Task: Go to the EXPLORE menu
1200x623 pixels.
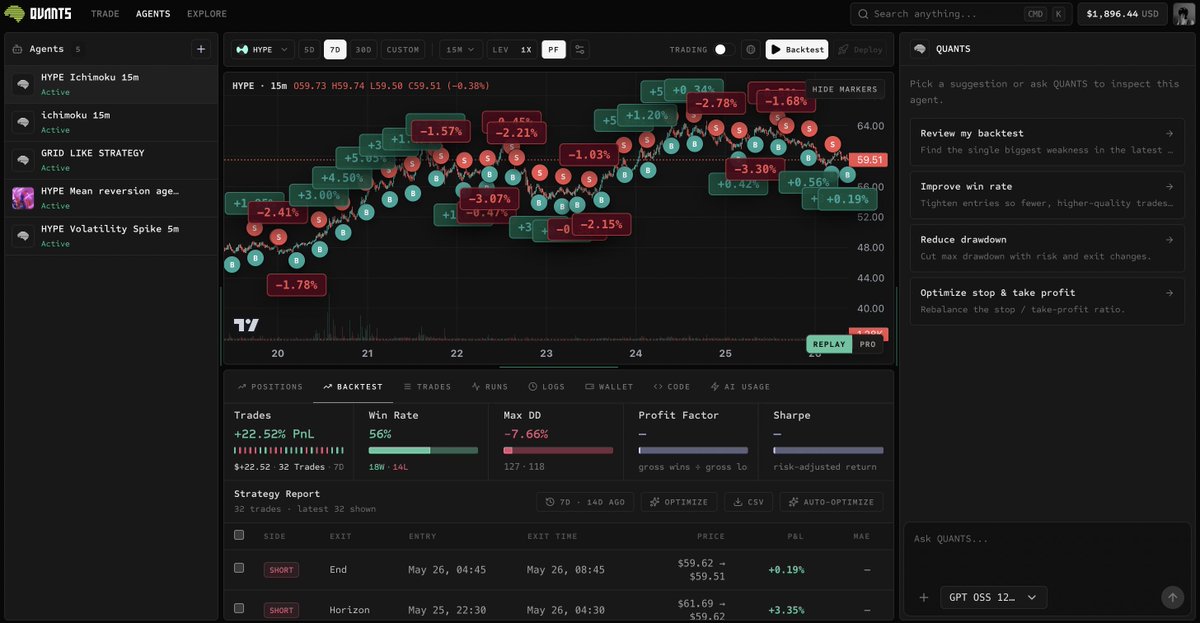Action: pos(207,14)
